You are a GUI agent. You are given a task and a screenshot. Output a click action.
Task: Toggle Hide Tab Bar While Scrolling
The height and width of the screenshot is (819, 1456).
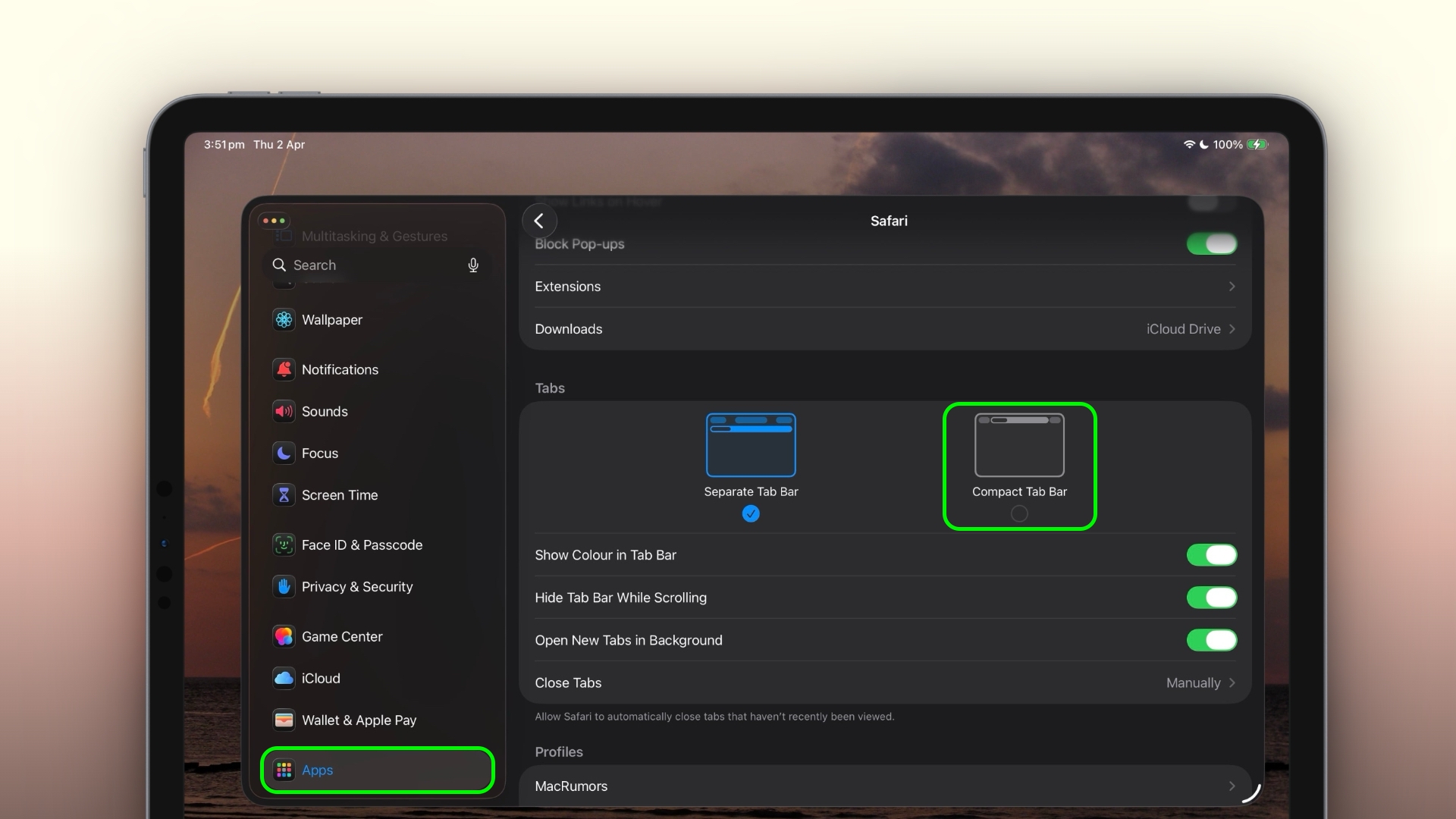1211,598
